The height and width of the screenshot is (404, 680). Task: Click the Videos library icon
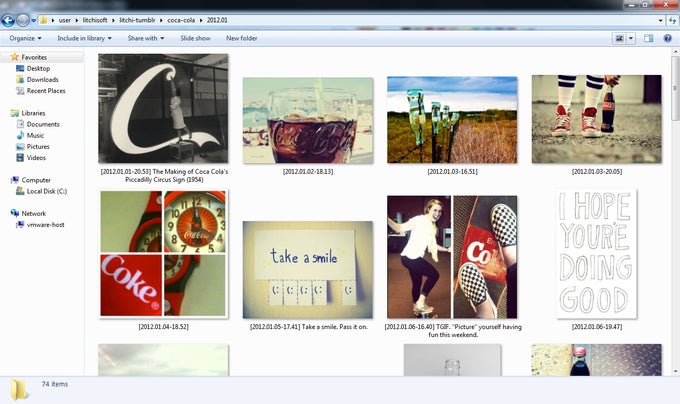[20, 158]
